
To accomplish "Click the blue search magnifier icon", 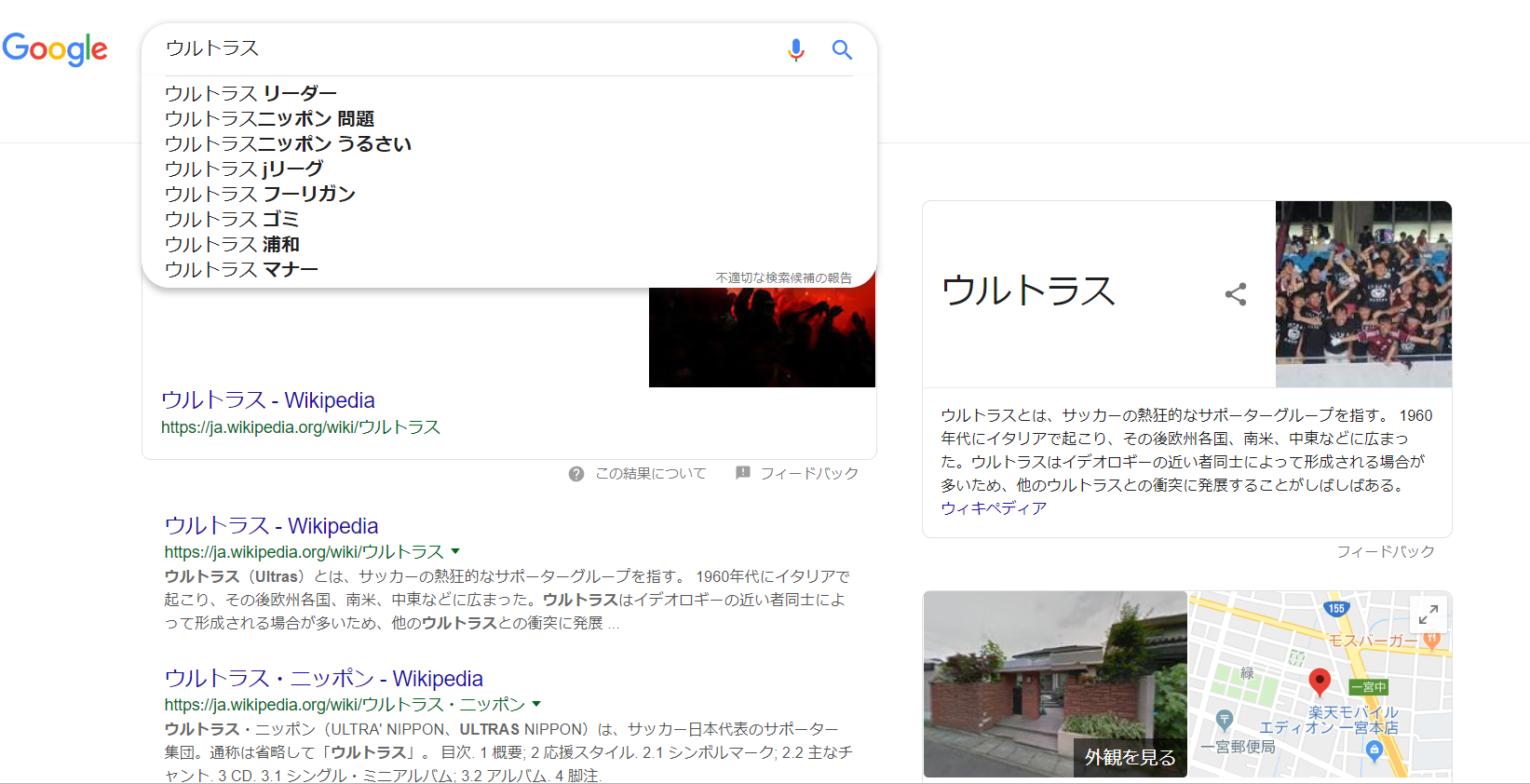I will click(842, 49).
